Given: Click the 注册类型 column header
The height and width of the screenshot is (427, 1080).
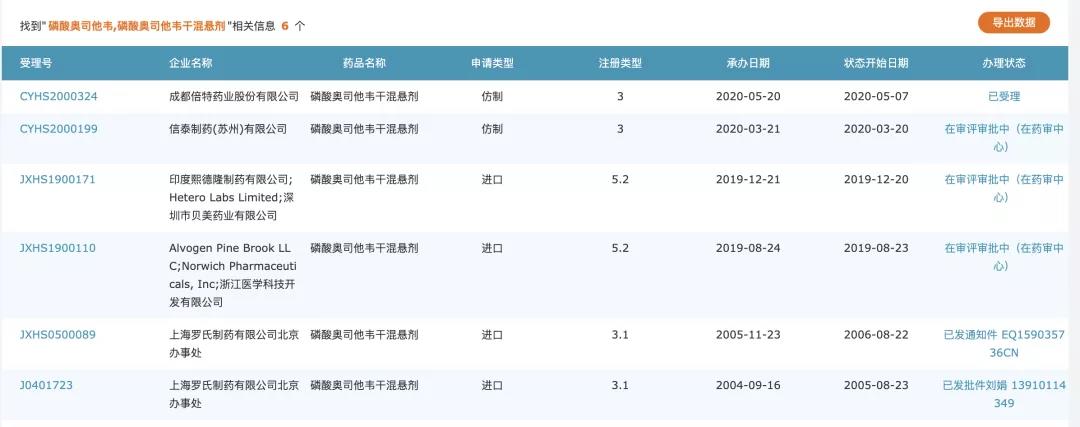Looking at the screenshot, I should (x=620, y=63).
